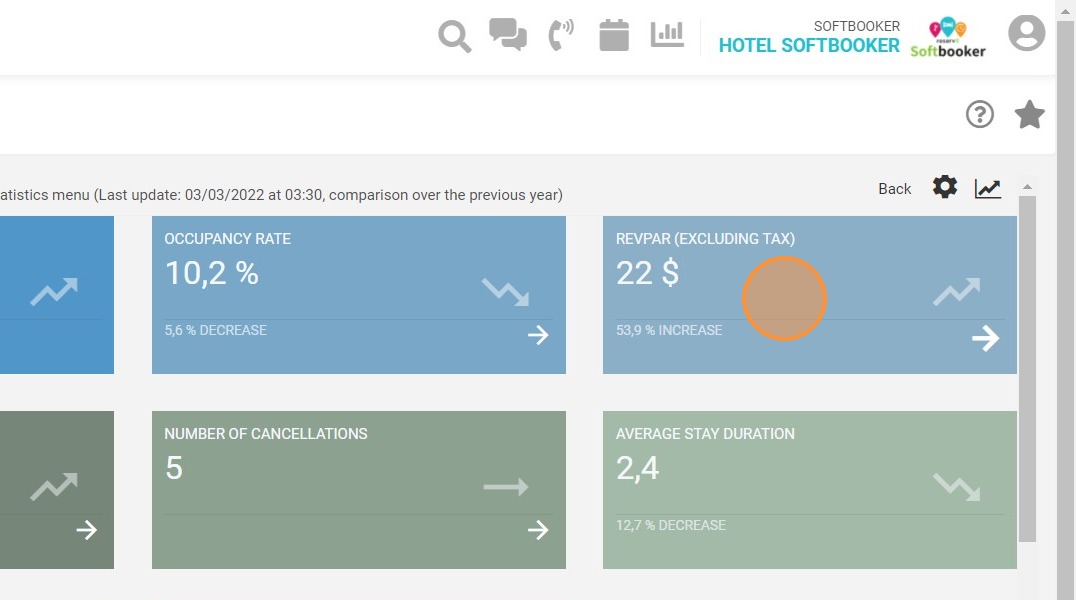Open the search magnifier icon

454,36
